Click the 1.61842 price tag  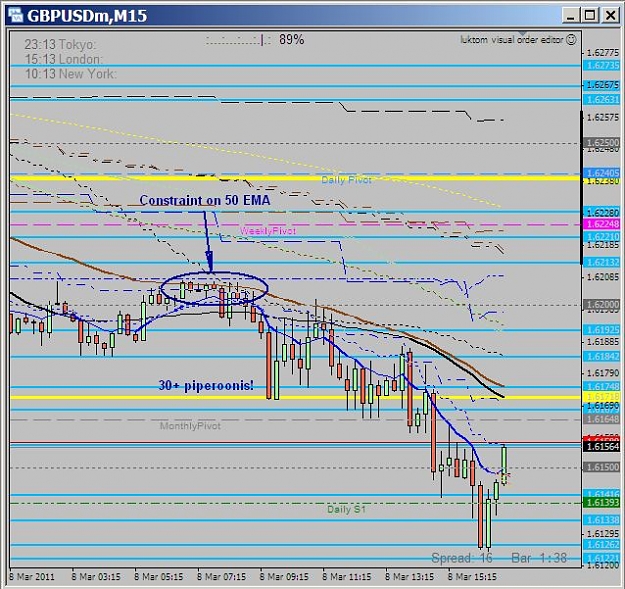pos(601,356)
